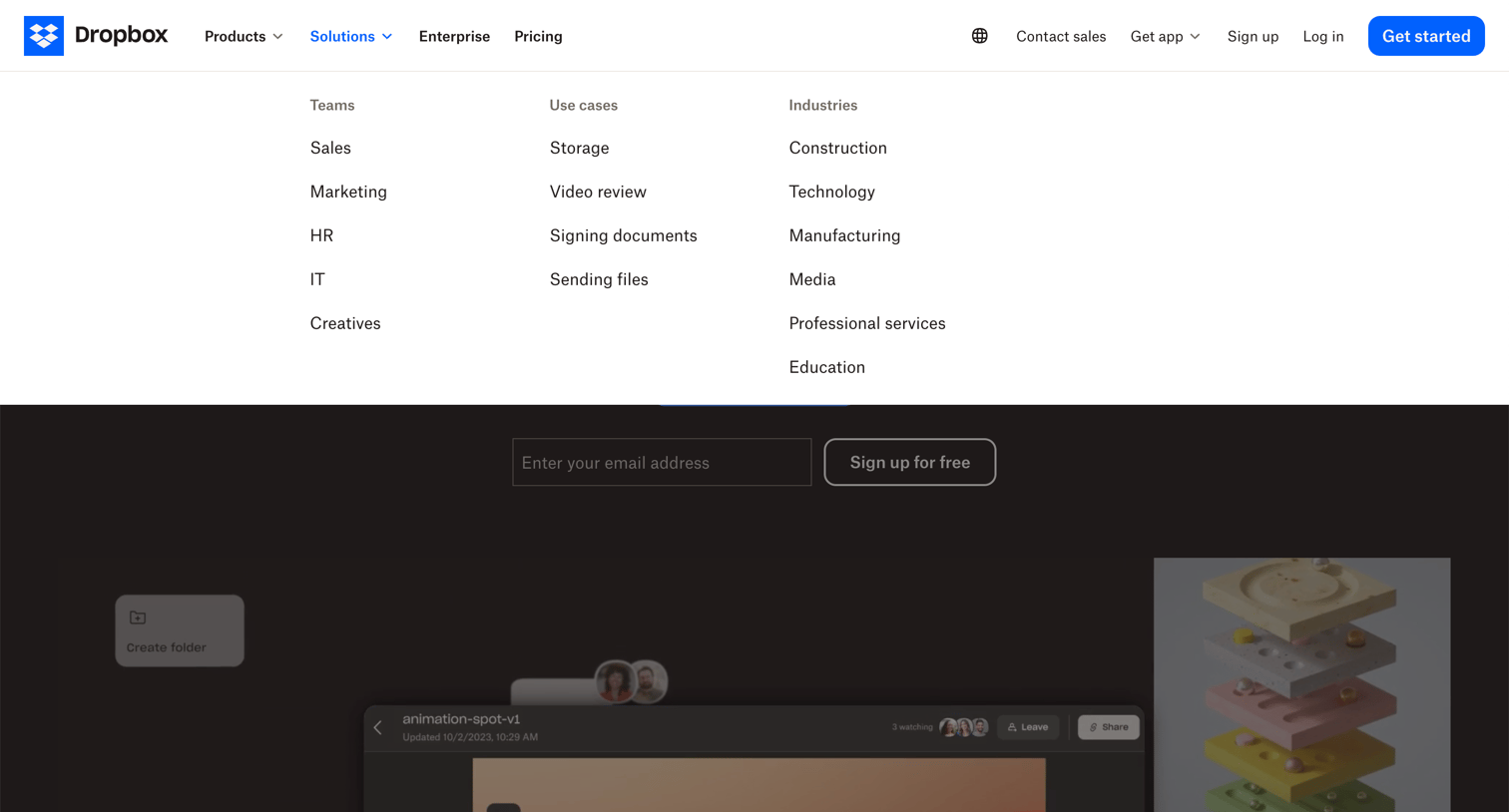Click the Share button in the video panel
The height and width of the screenshot is (812, 1509).
click(x=1109, y=727)
